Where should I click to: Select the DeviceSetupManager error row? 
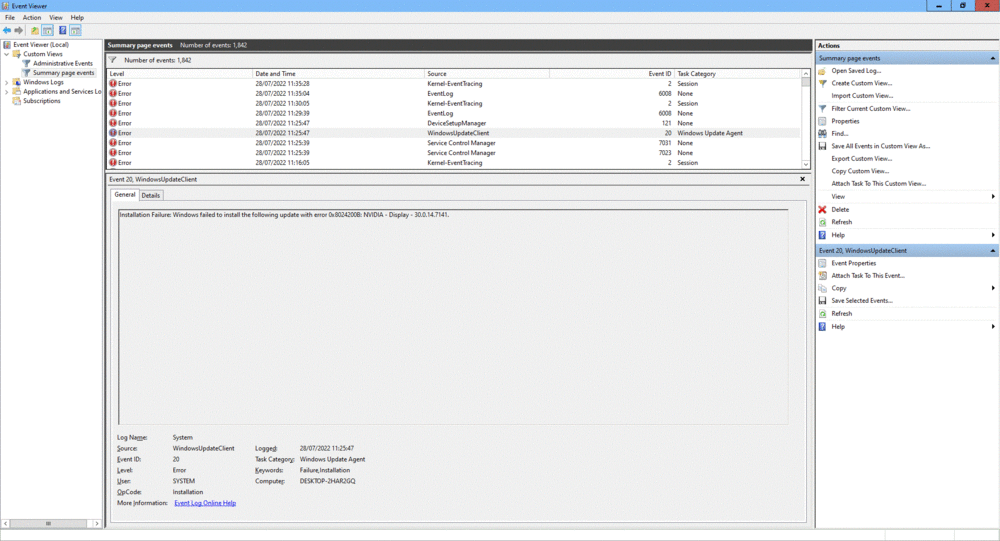click(x=453, y=123)
